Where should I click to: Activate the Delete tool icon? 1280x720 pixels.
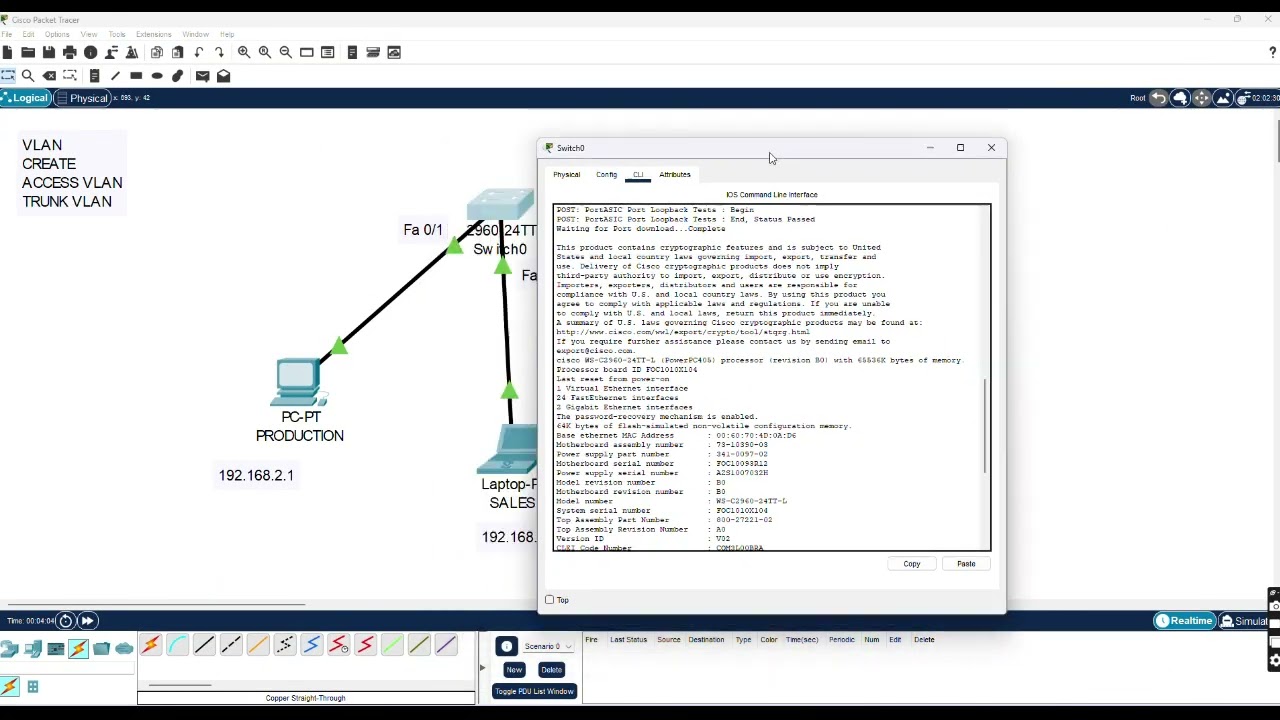pyautogui.click(x=49, y=75)
